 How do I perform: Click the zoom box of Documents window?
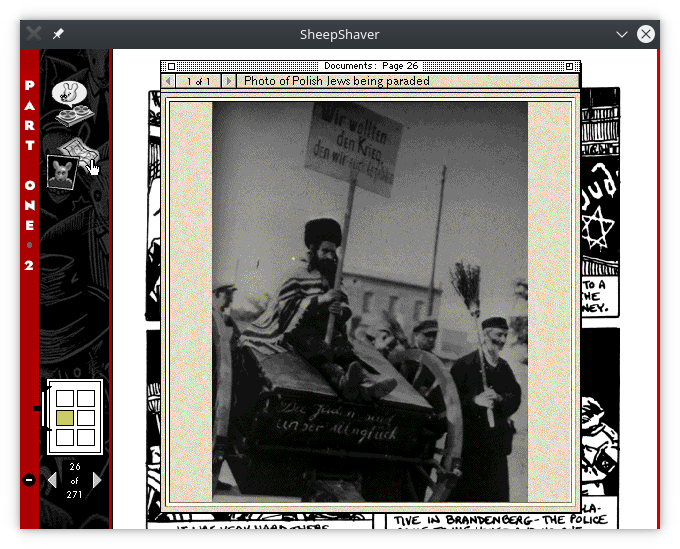[x=570, y=67]
